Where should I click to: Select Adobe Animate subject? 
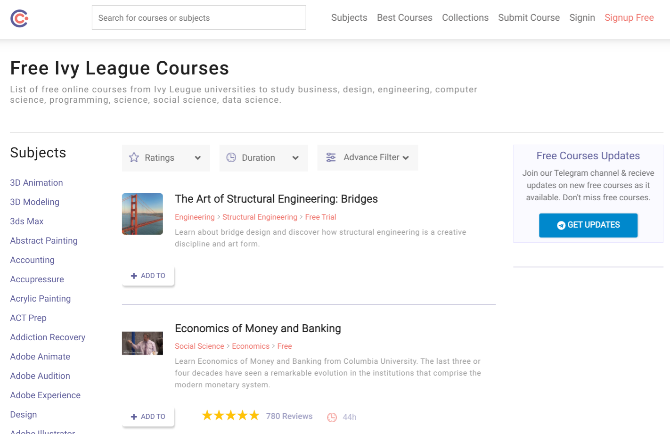pos(40,357)
